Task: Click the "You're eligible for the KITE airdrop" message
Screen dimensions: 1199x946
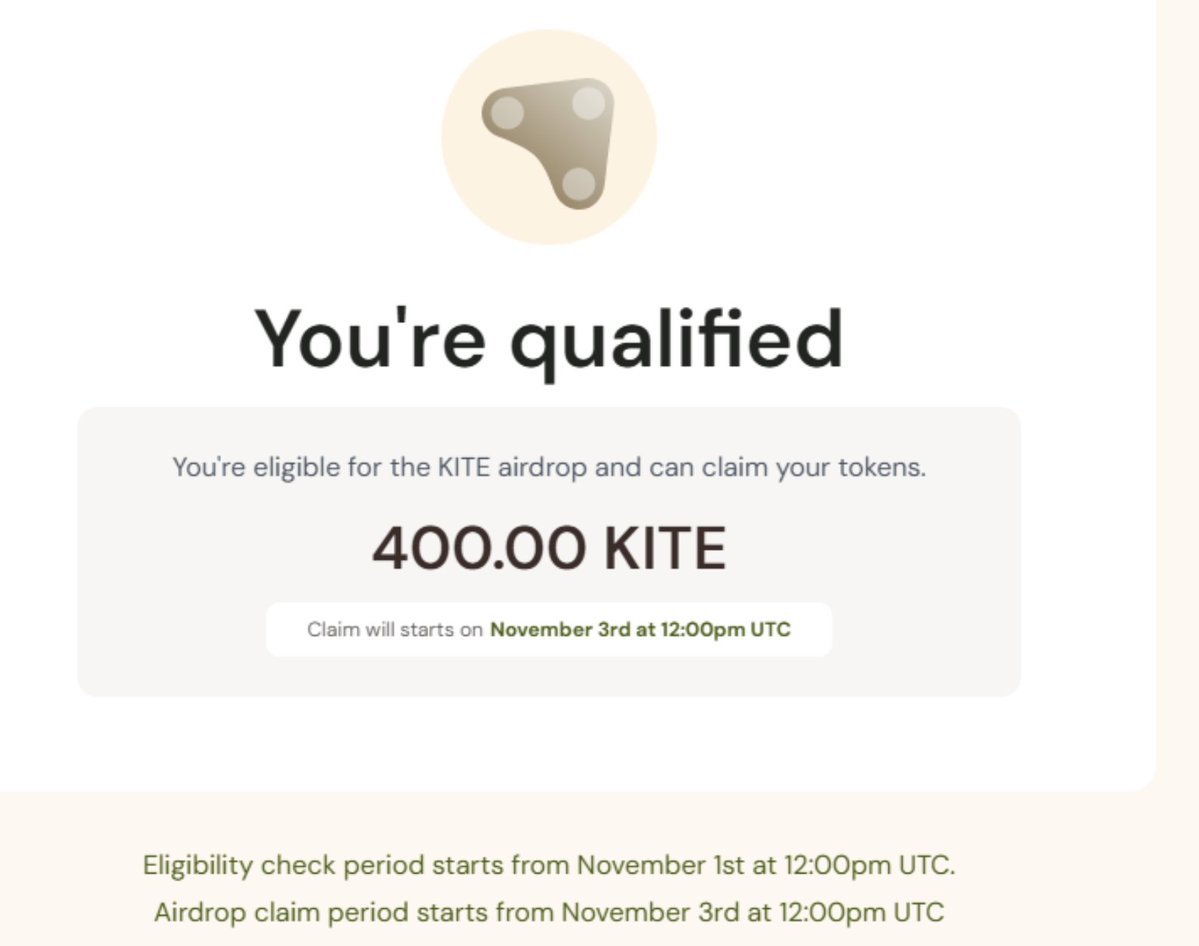Action: tap(549, 467)
